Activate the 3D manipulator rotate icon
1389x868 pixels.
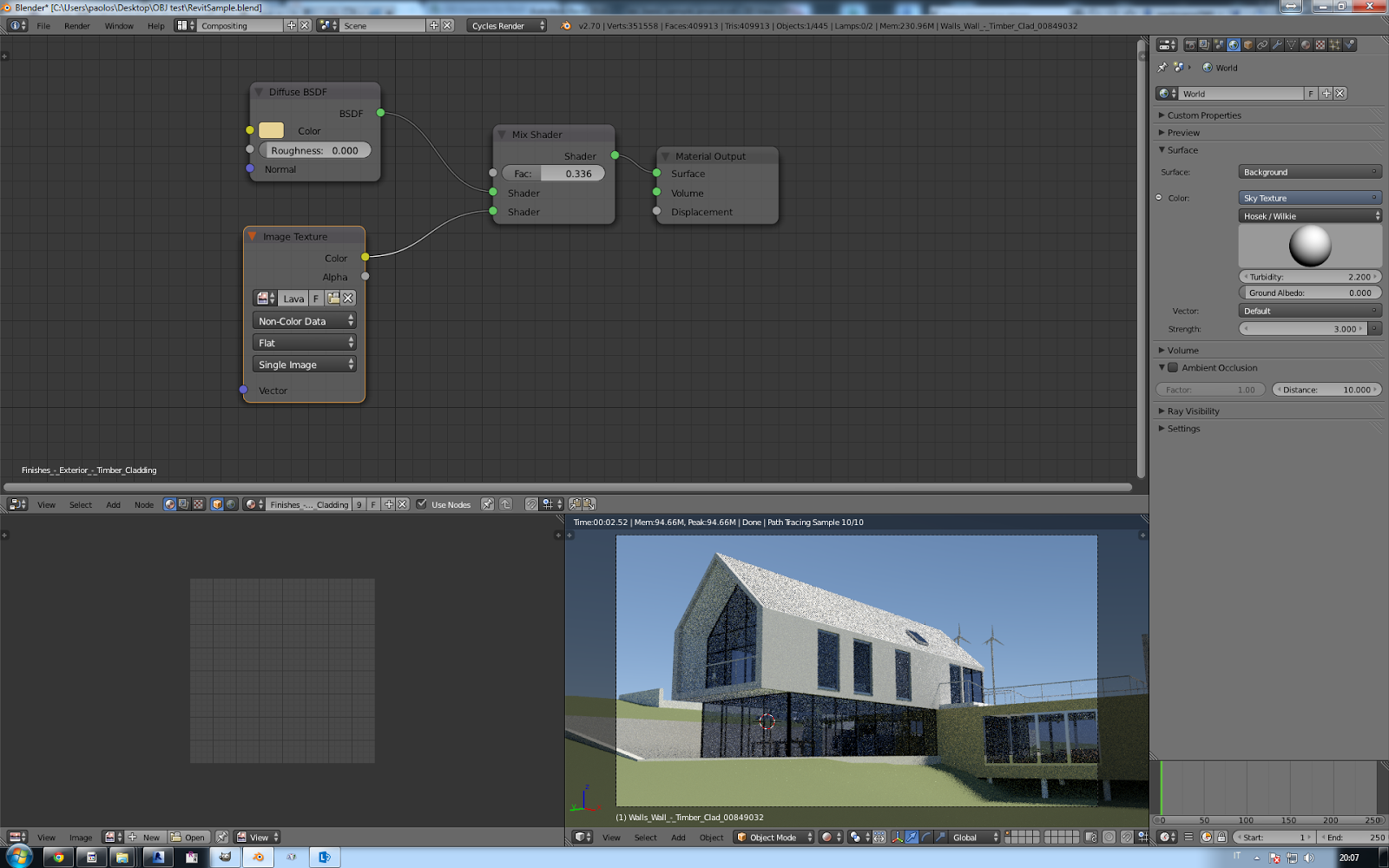(x=926, y=838)
